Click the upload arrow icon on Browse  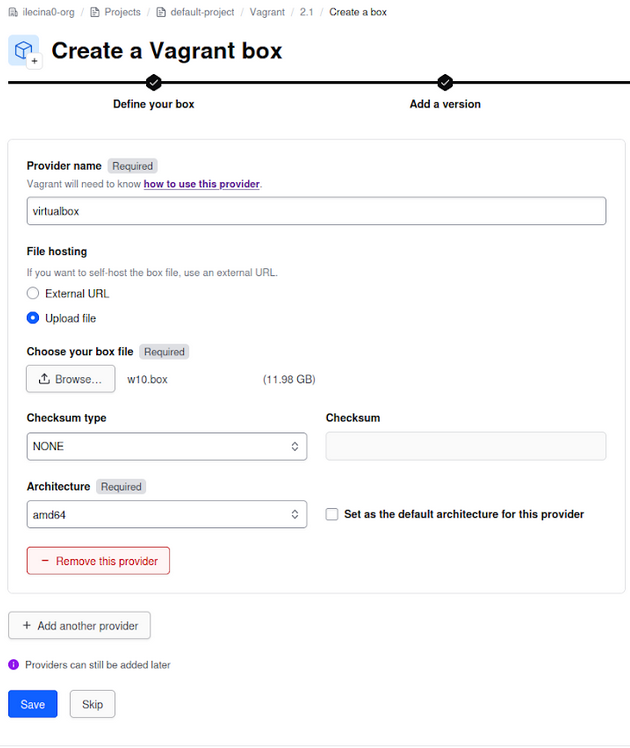point(44,379)
